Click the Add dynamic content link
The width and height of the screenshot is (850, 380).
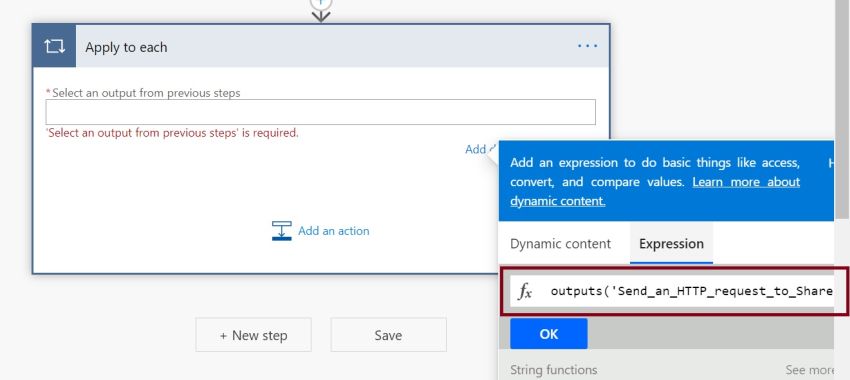click(x=481, y=149)
